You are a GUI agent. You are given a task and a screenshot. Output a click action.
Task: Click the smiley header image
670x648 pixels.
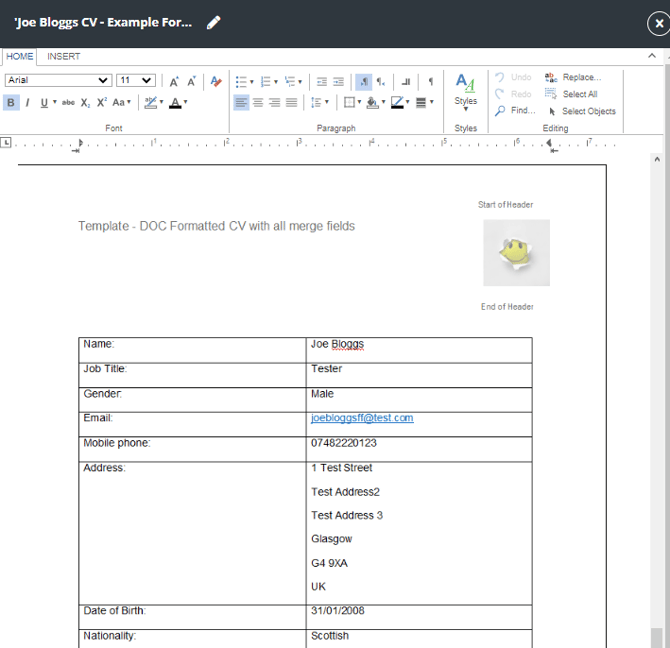517,252
